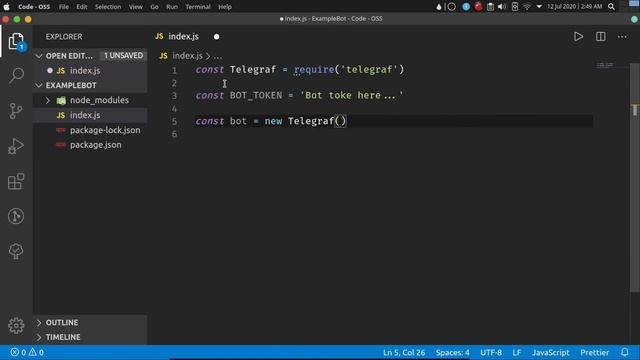Click line number 6 in gutter
640x360 pixels.
174,134
